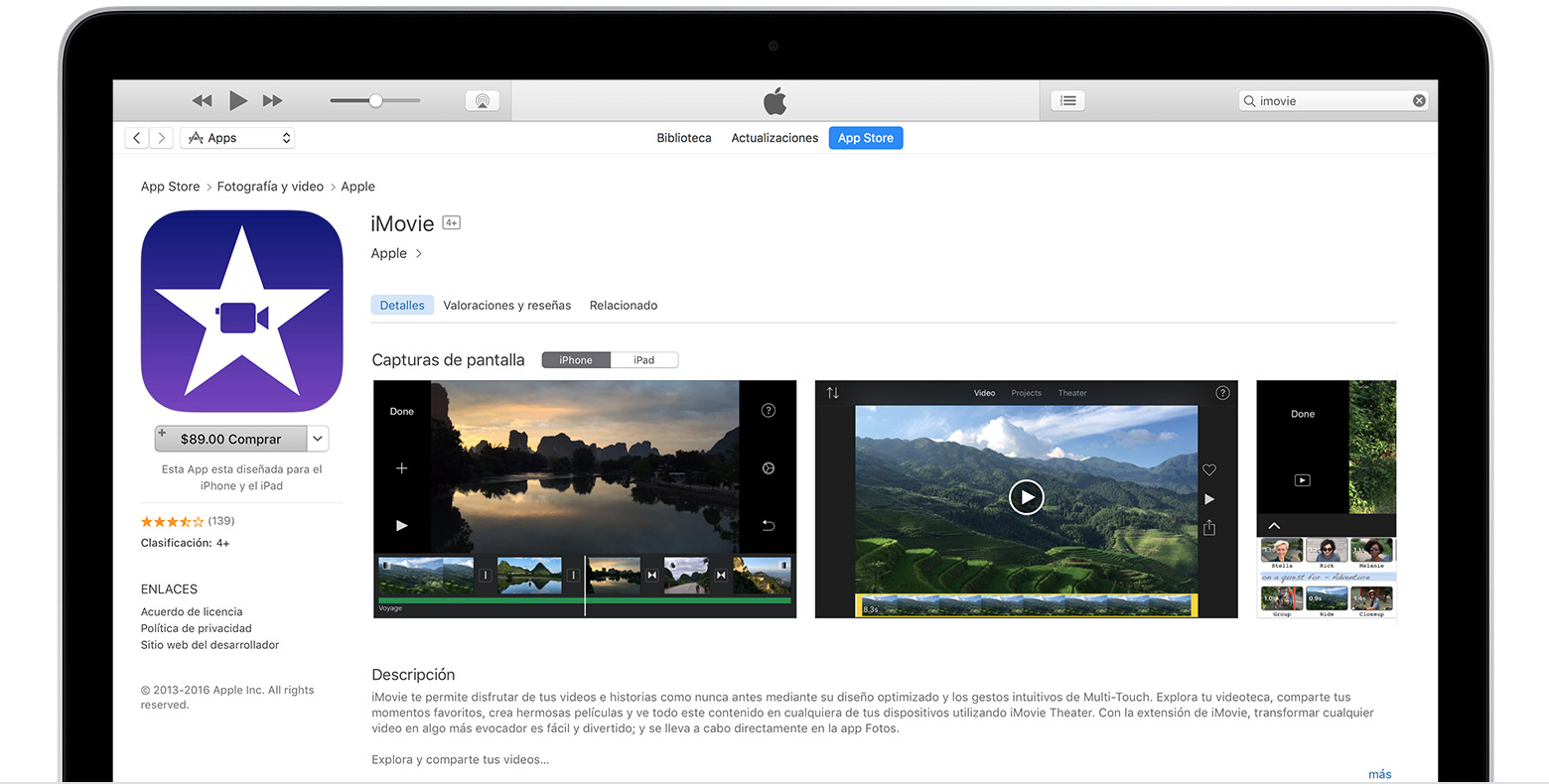1549x784 pixels.
Task: Click the yellow 8.3s filmstrip timeline
Action: (x=1027, y=605)
